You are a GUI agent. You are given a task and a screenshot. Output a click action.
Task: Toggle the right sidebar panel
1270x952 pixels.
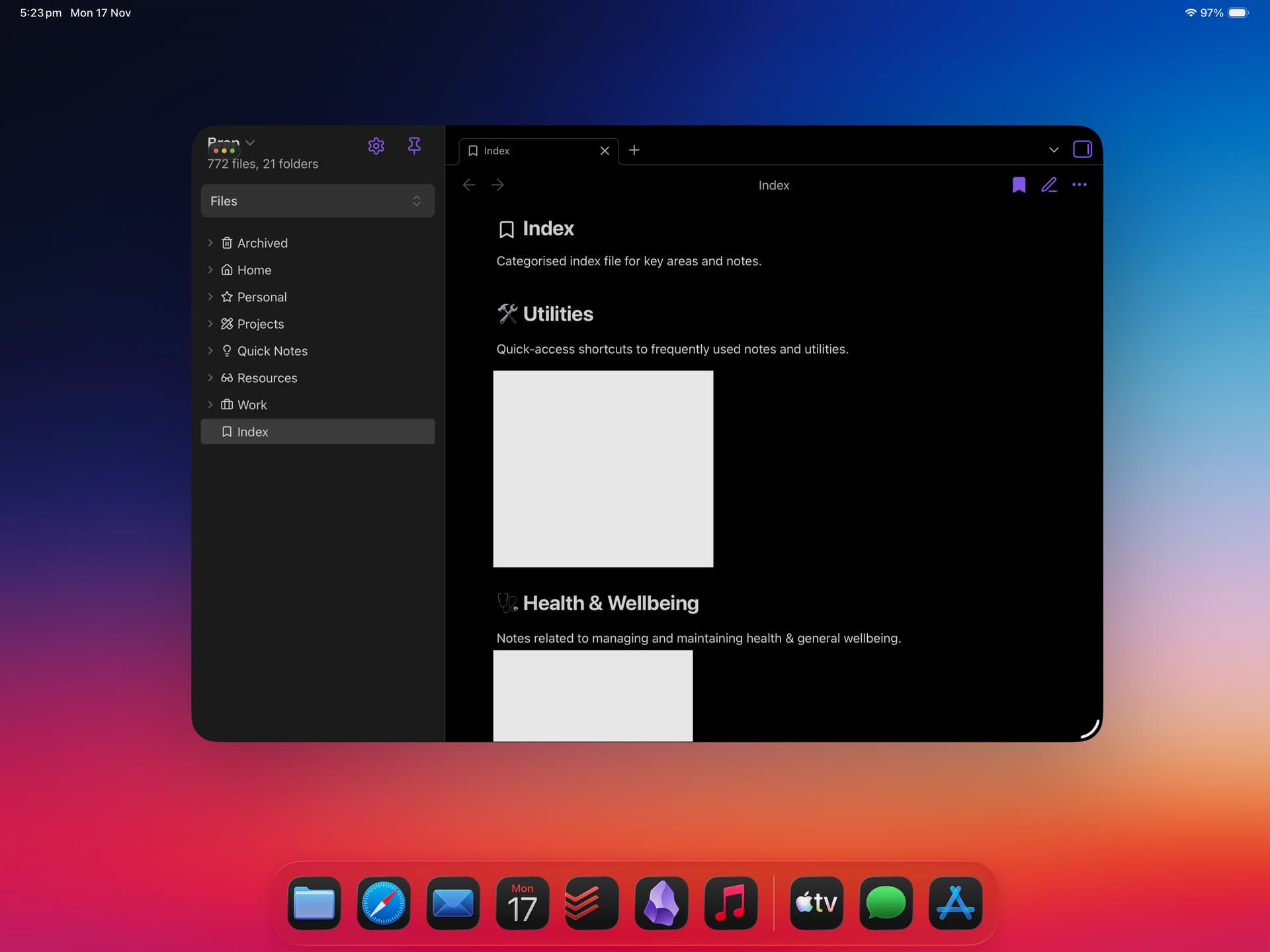coord(1082,149)
